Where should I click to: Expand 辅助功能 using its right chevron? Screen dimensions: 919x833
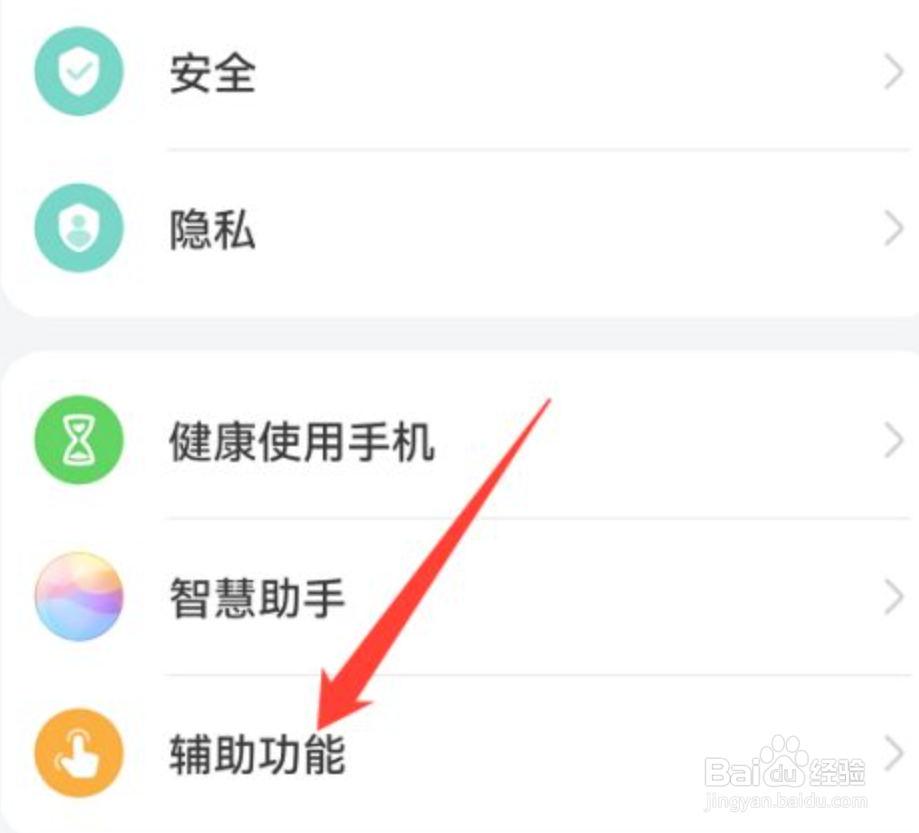point(894,753)
